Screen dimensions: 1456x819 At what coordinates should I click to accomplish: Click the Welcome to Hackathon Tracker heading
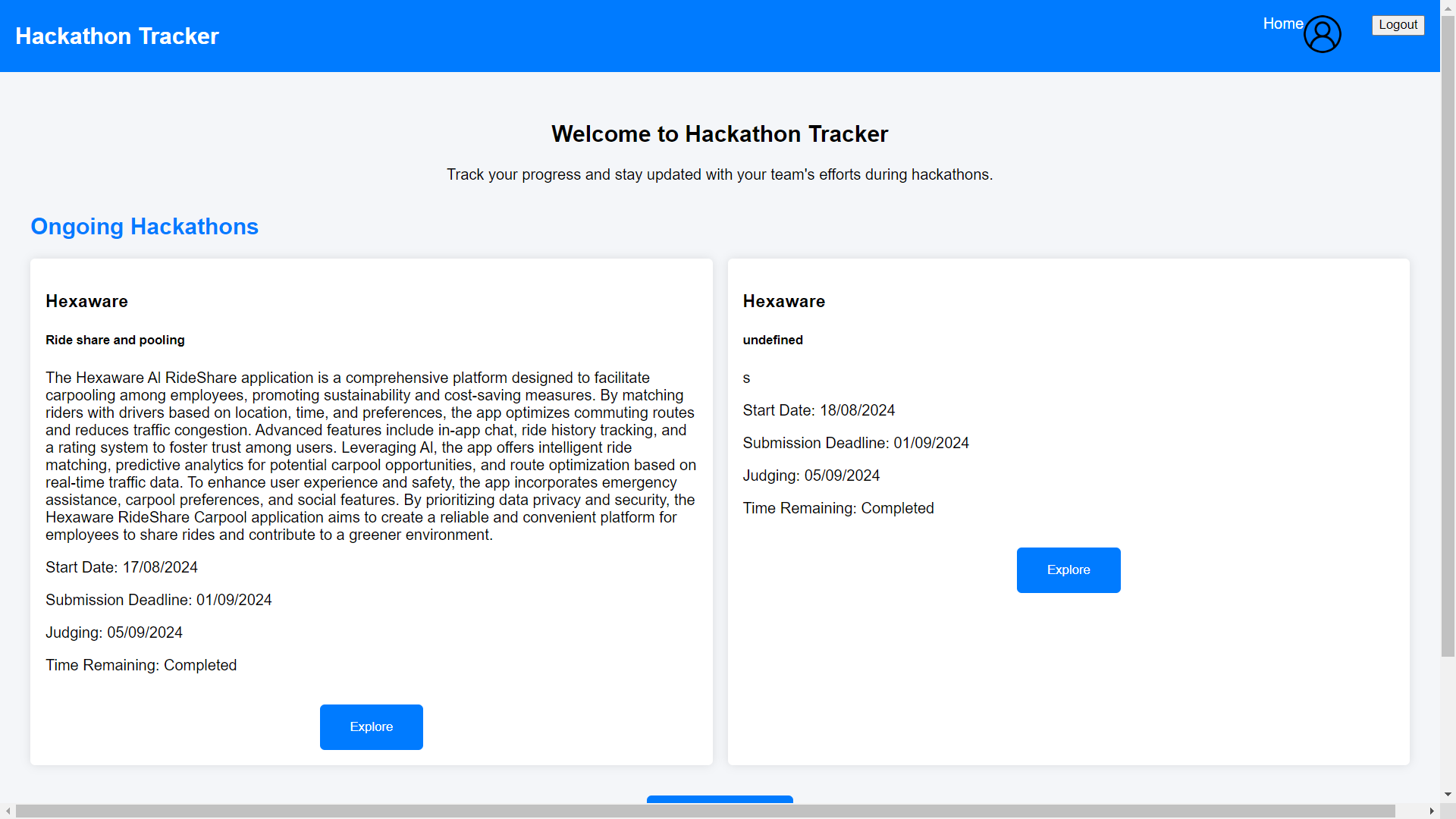720,134
